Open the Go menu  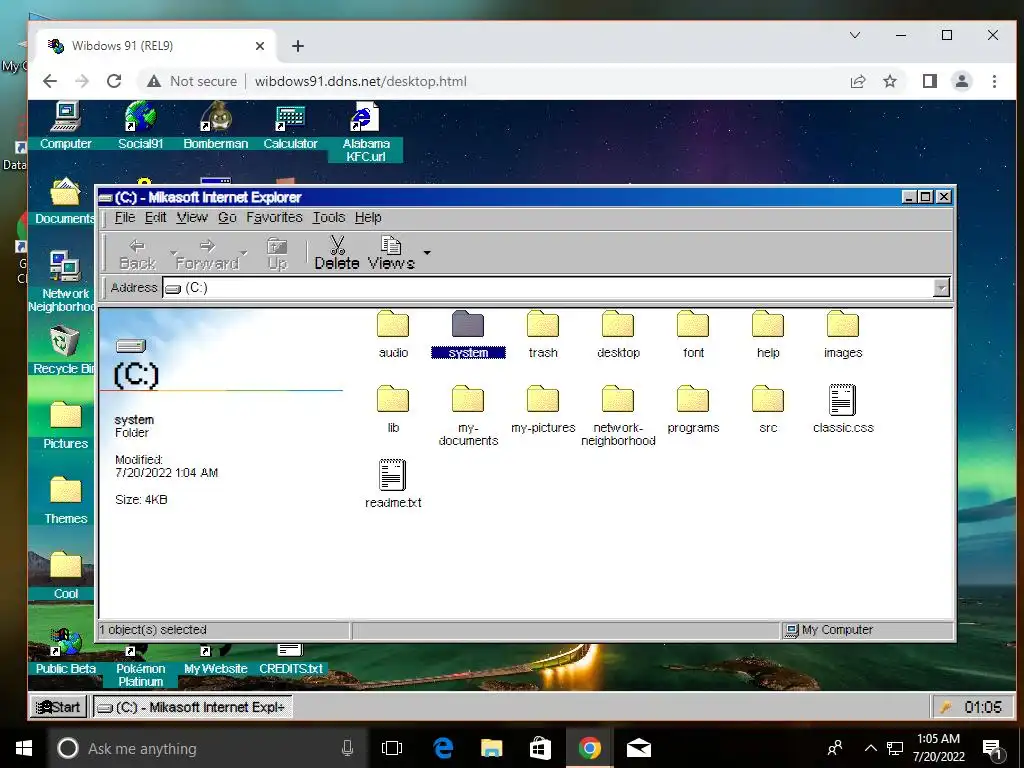point(227,217)
